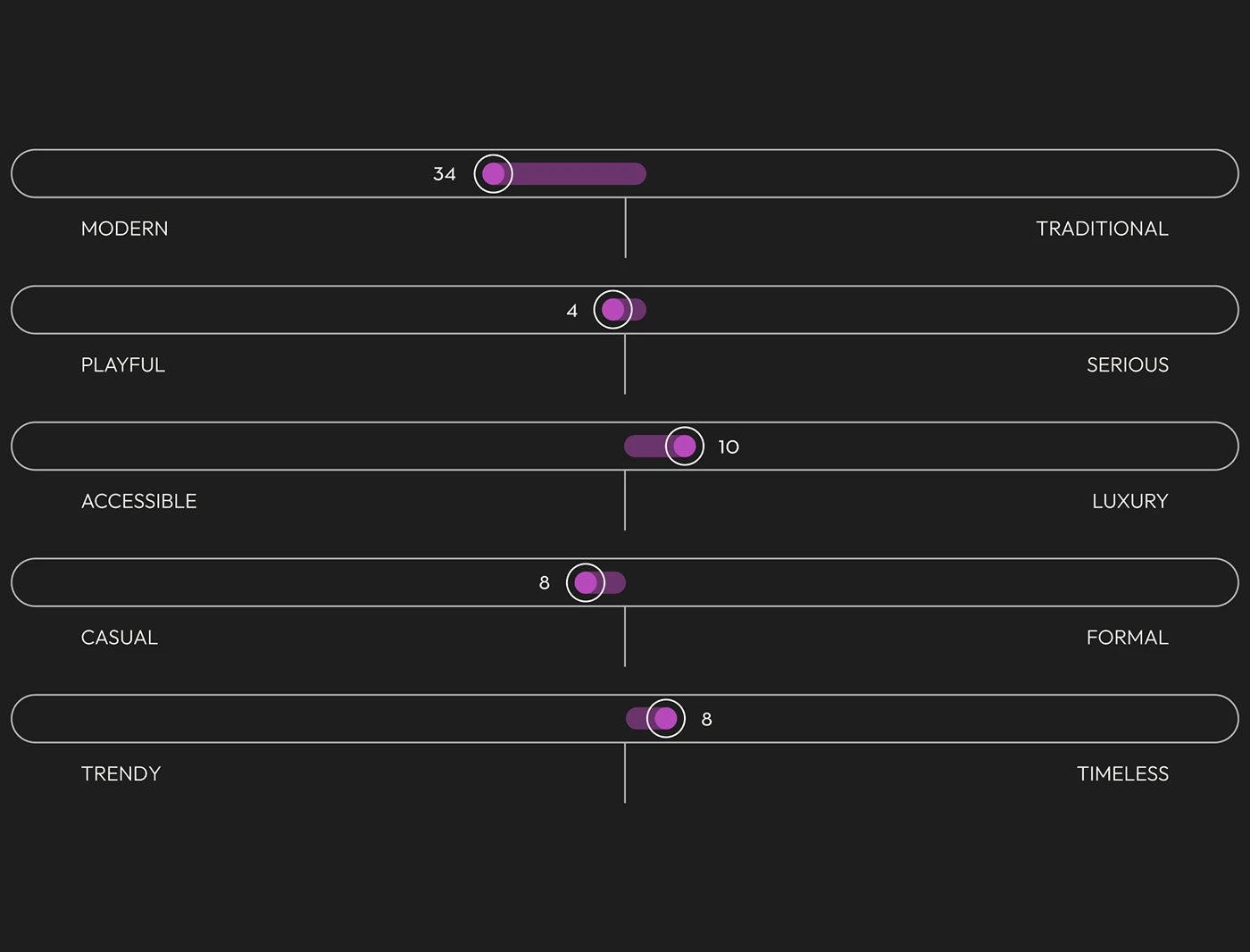Viewport: 1250px width, 952px height.
Task: Click the Trendy–Timeless slider handle
Action: tap(666, 718)
